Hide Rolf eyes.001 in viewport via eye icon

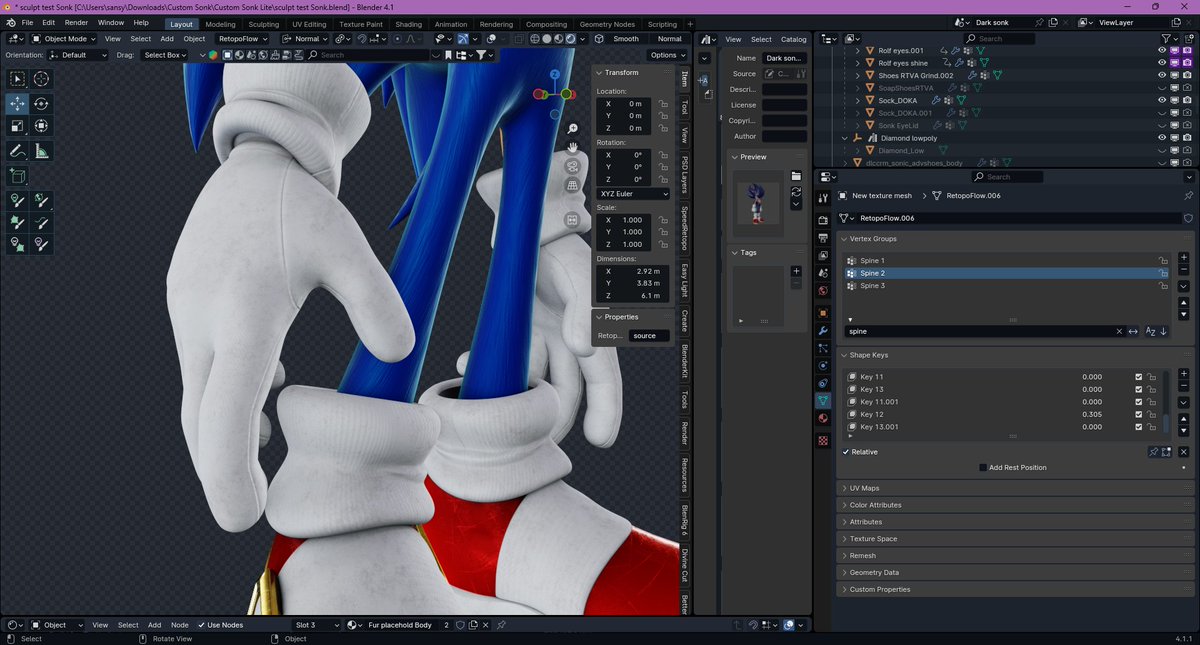1162,50
